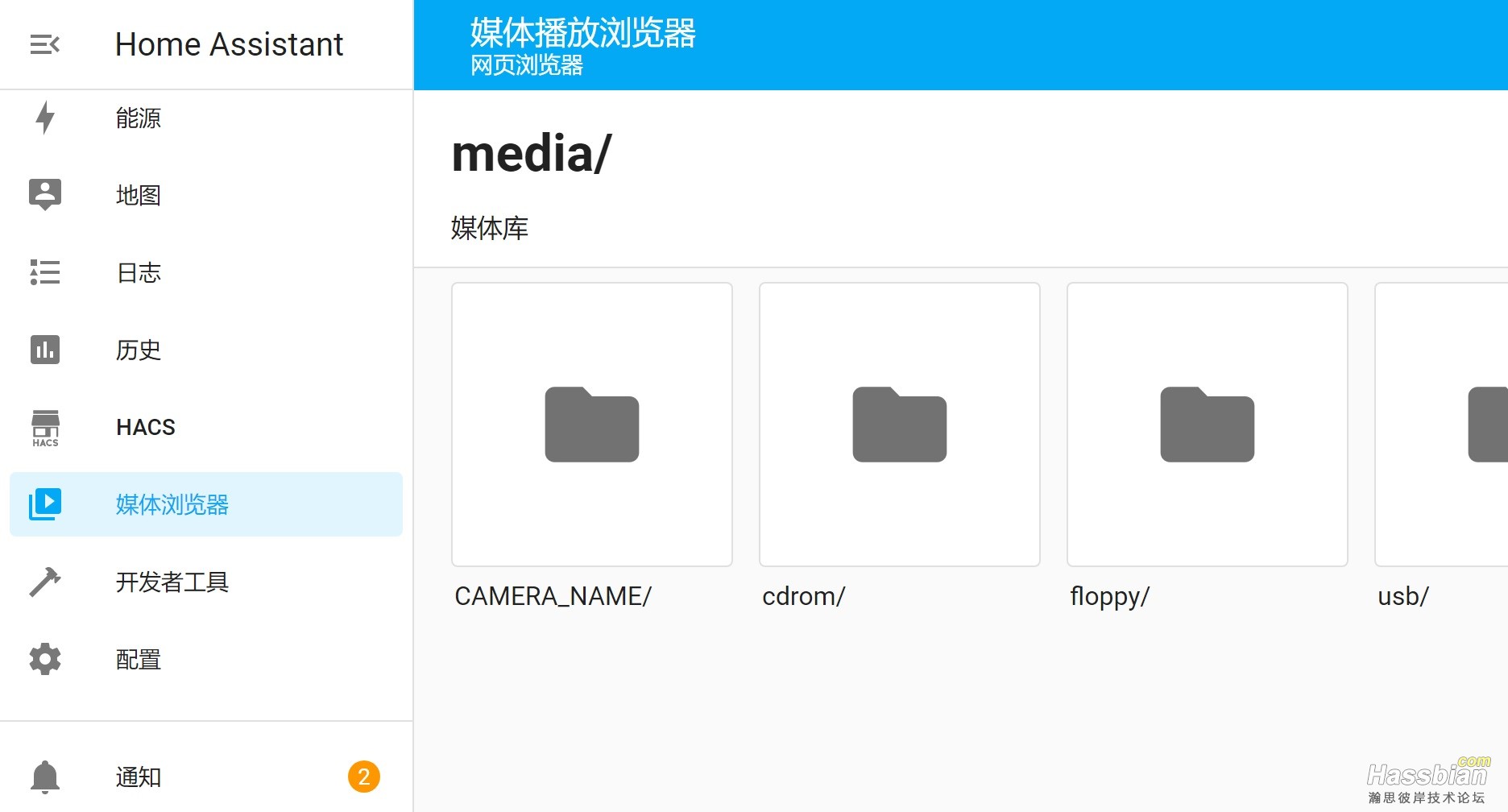This screenshot has width=1508, height=812.
Task: Click the Home Assistant sidebar title
Action: tap(230, 44)
